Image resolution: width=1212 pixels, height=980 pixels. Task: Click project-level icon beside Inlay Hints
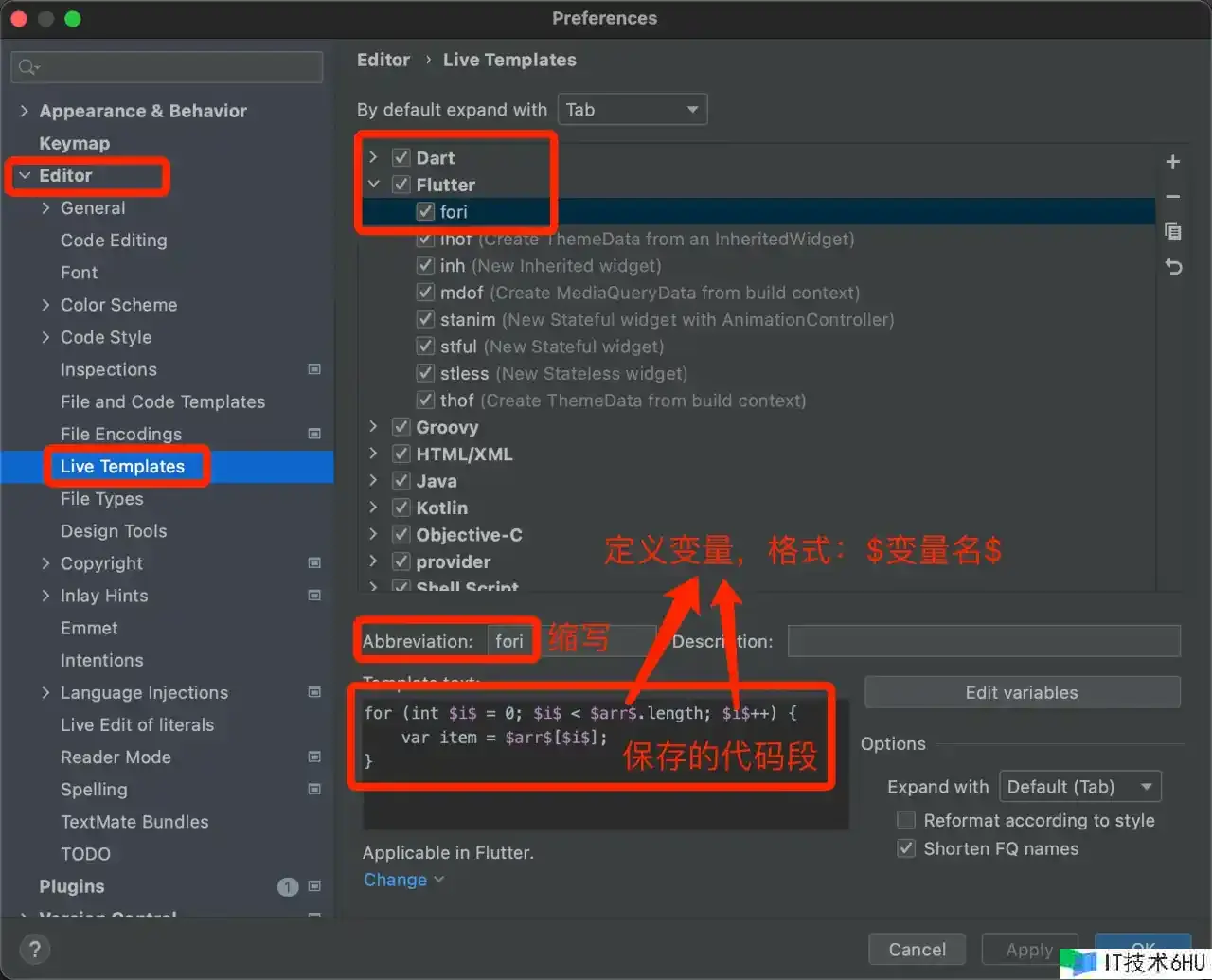[x=314, y=596]
